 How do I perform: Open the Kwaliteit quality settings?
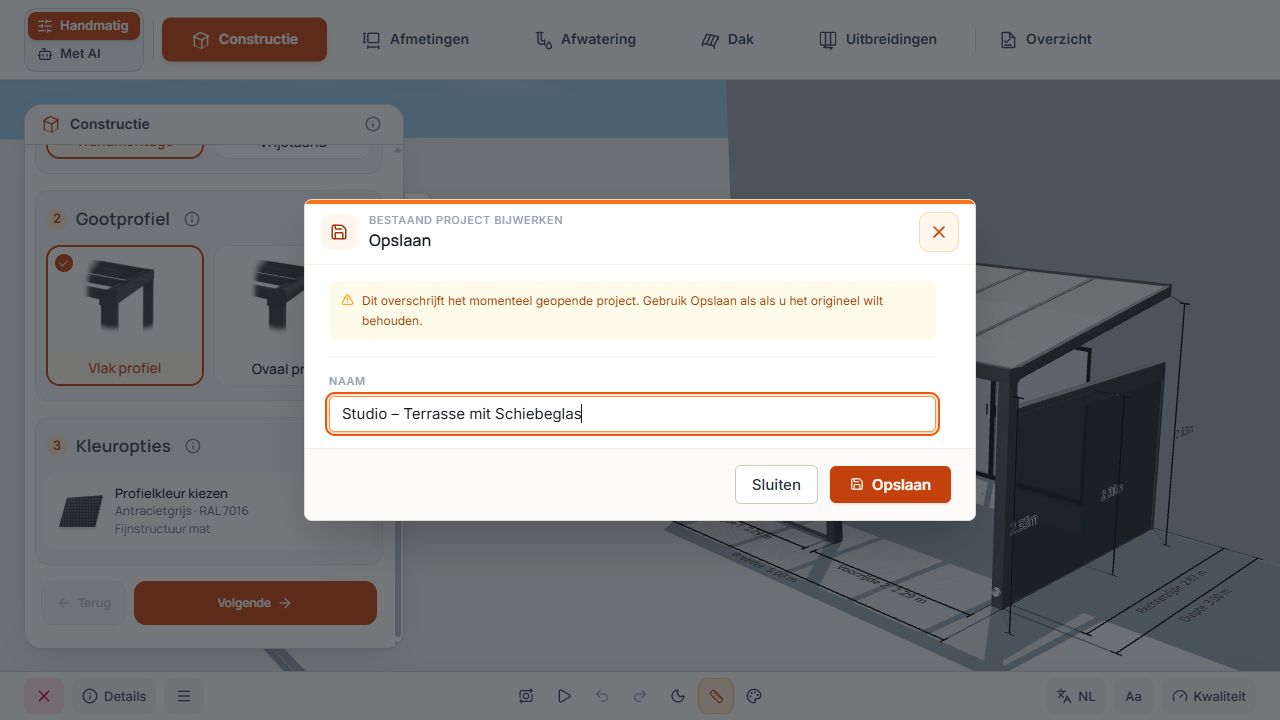point(1209,696)
